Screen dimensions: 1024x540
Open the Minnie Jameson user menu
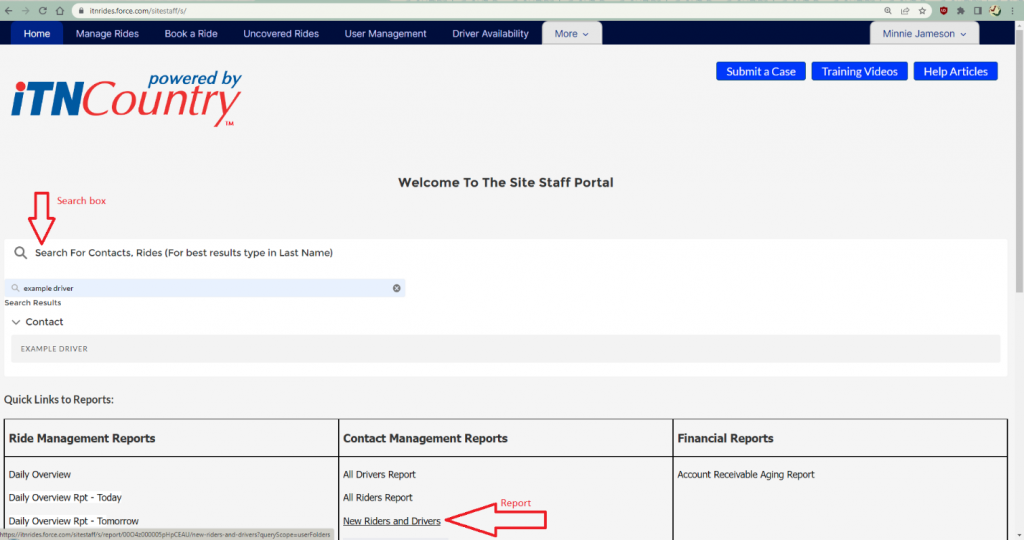point(924,34)
